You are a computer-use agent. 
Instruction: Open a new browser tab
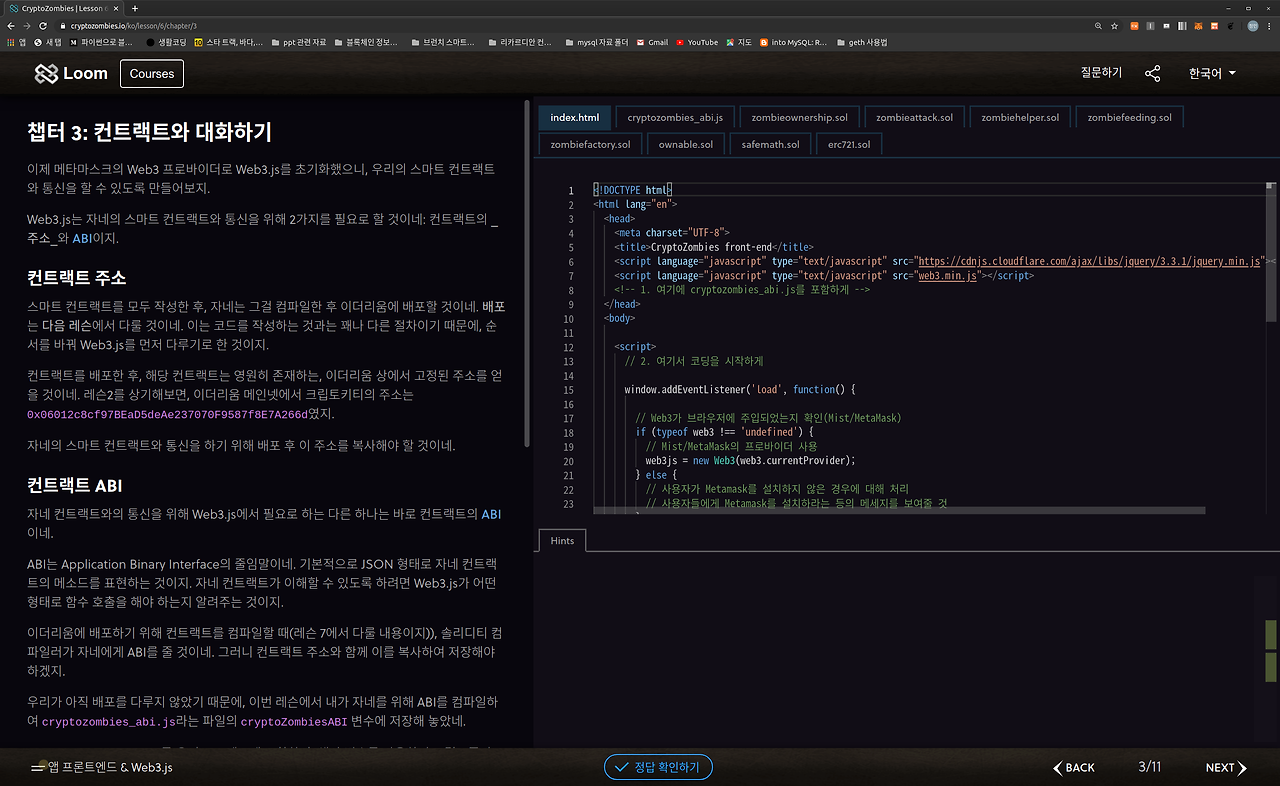coord(135,8)
